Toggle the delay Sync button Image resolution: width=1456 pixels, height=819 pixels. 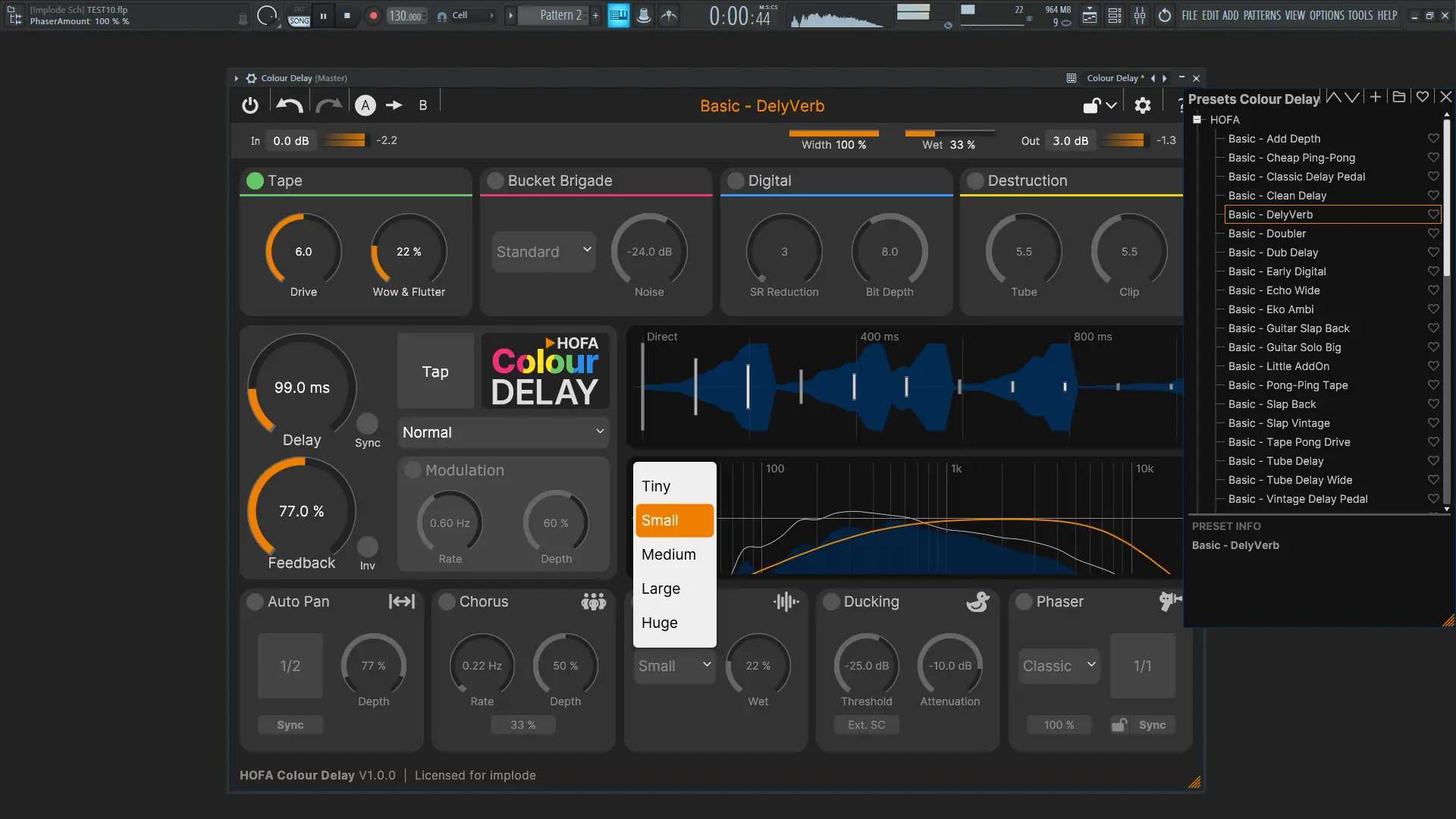pyautogui.click(x=367, y=423)
